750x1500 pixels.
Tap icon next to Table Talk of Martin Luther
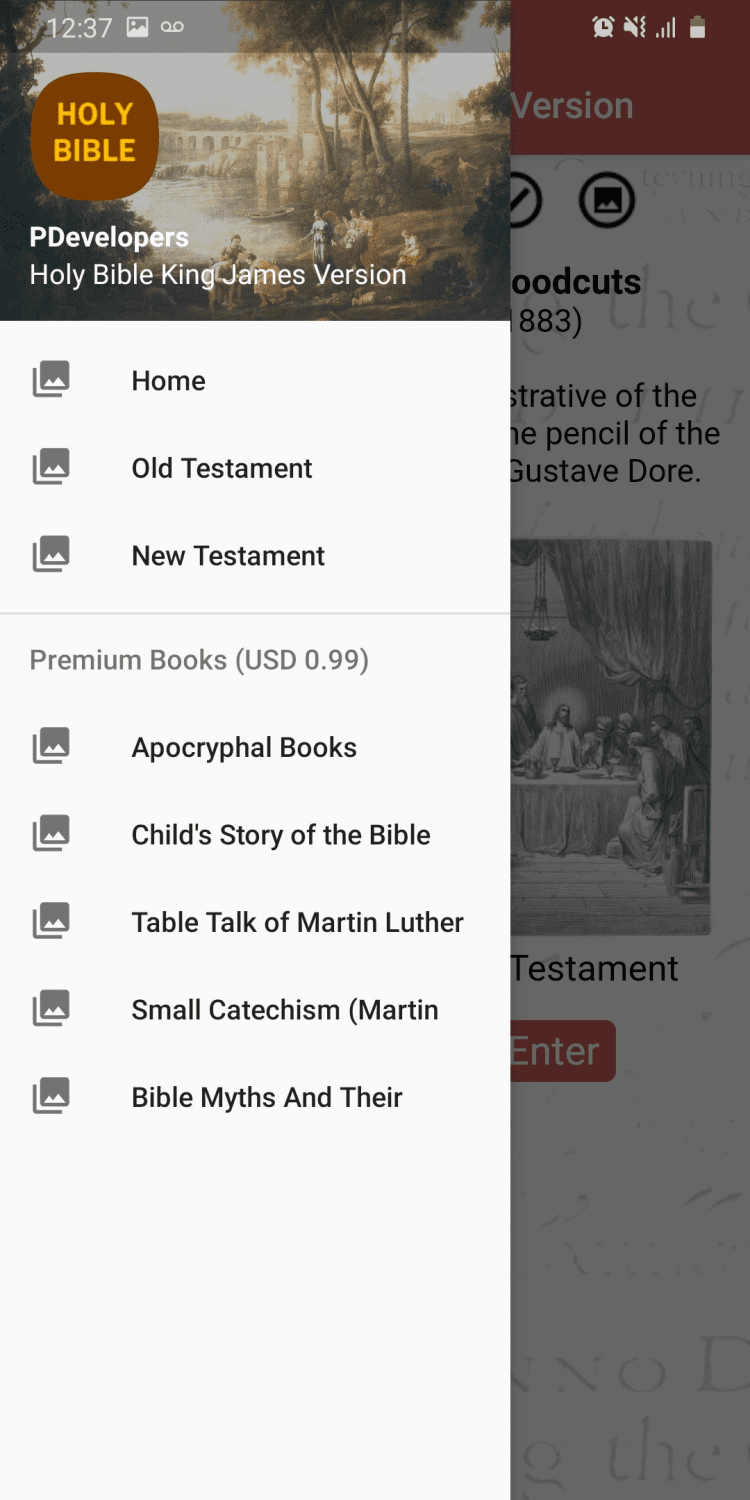tap(51, 922)
